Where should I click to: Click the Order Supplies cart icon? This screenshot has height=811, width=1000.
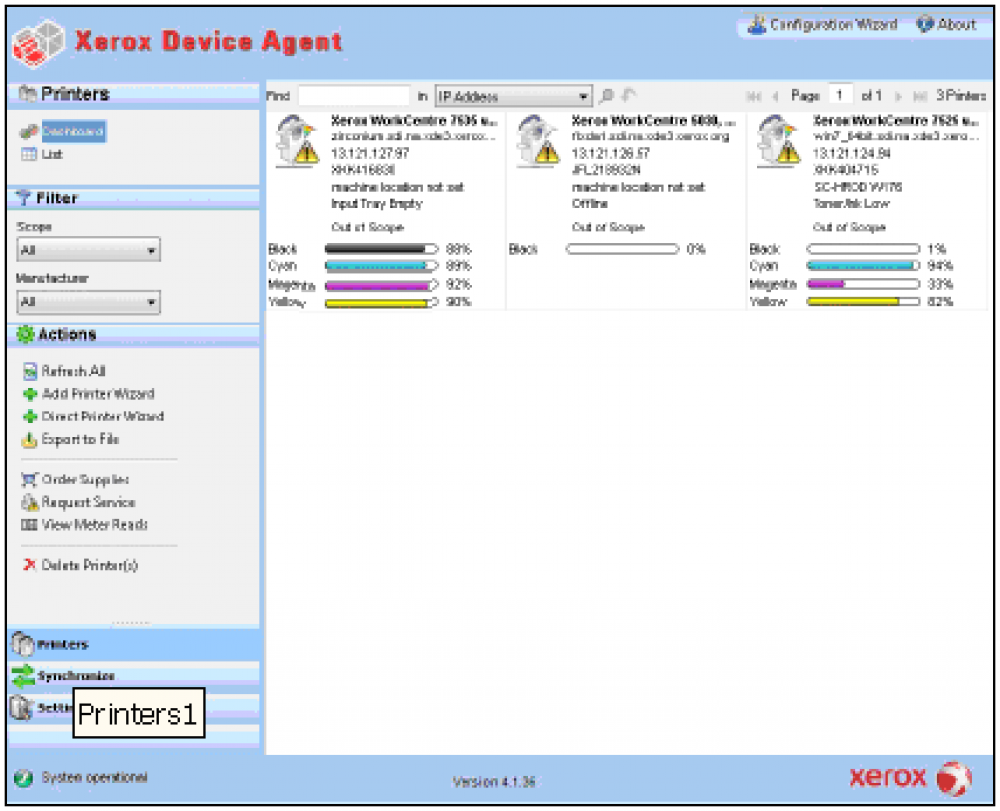(29, 479)
